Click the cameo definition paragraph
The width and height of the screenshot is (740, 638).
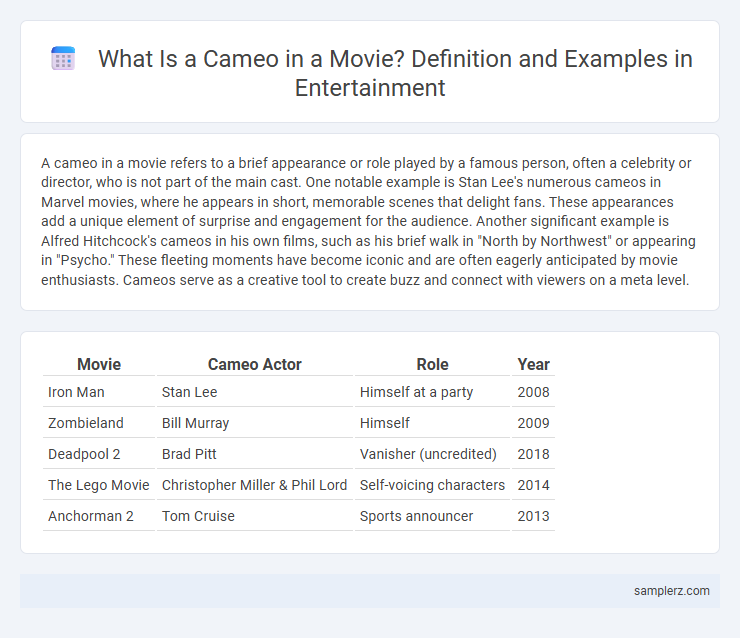(x=368, y=221)
